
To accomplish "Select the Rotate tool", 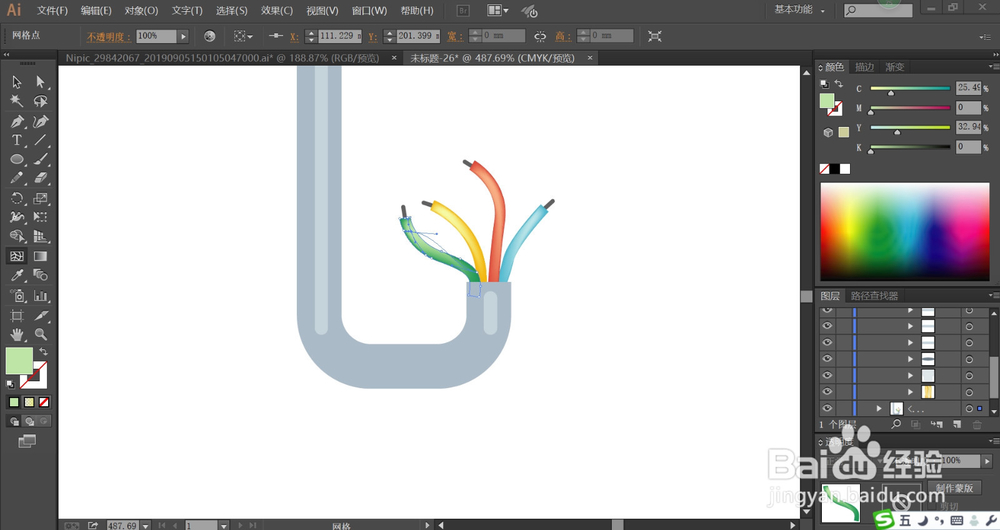I will 17,198.
